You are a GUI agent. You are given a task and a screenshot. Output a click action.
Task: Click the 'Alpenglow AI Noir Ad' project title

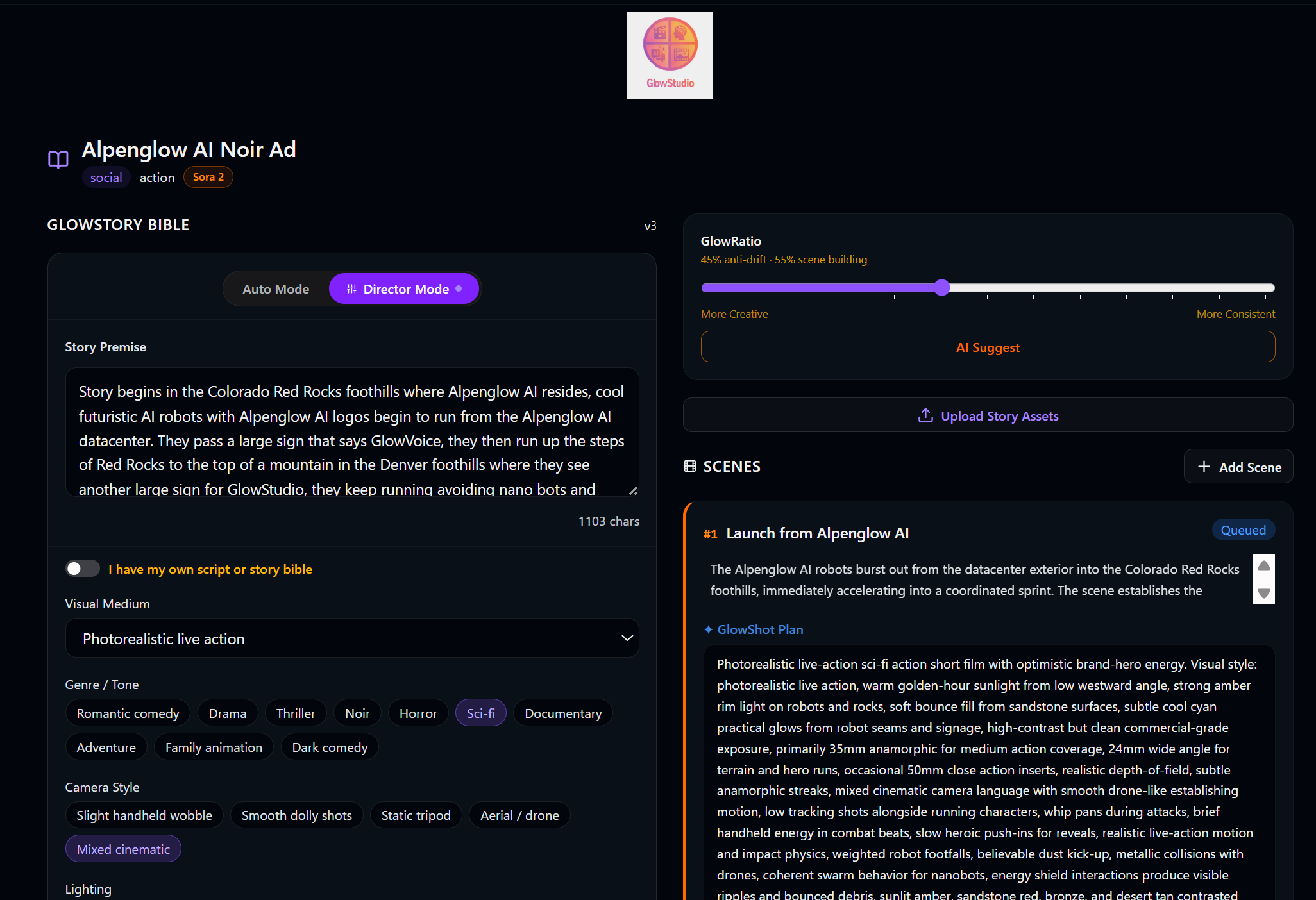[189, 149]
